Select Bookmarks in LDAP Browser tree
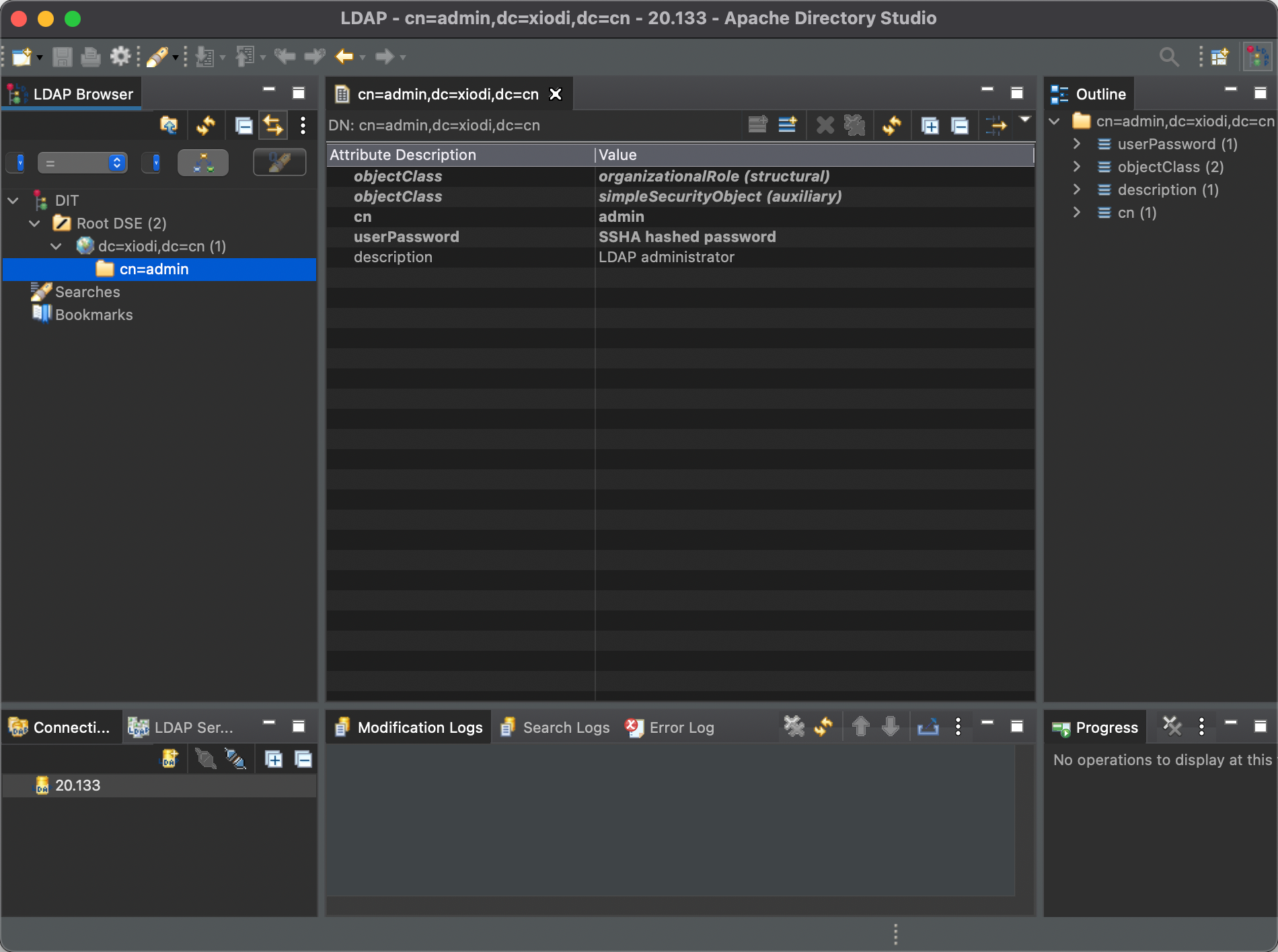This screenshot has height=952, width=1278. coord(94,315)
